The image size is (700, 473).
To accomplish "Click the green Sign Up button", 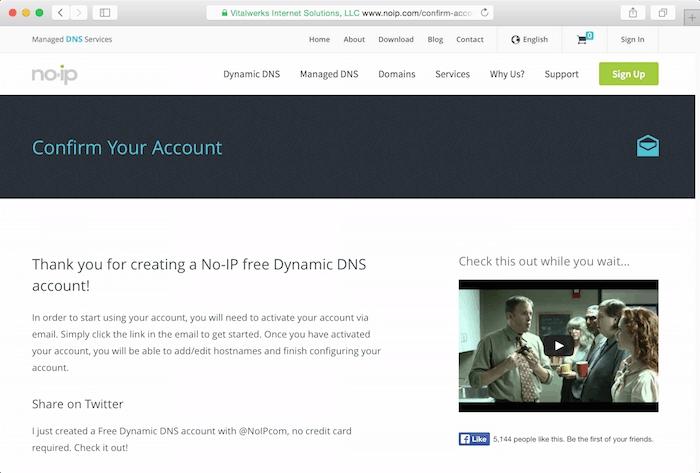I will pyautogui.click(x=629, y=74).
